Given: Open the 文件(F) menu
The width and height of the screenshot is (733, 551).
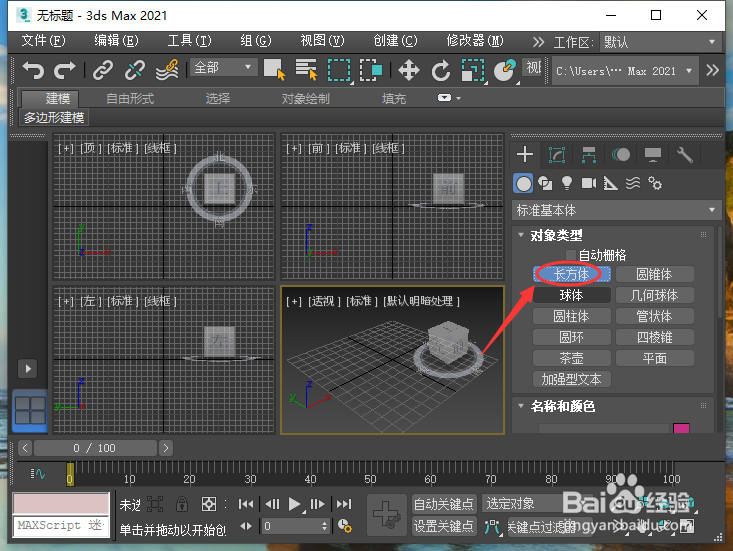Looking at the screenshot, I should [43, 41].
